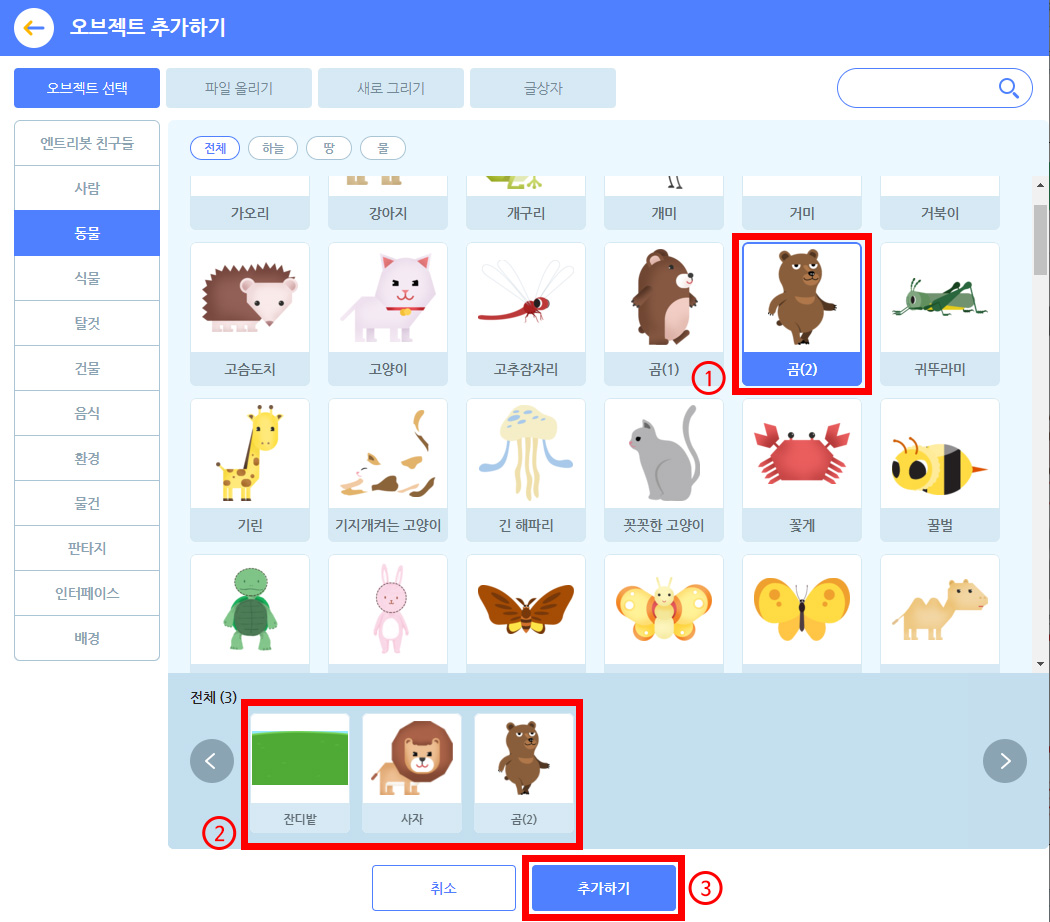Screen dimensions: 1050x922
Task: Show previous selected objects with left chevron
Action: tap(212, 761)
